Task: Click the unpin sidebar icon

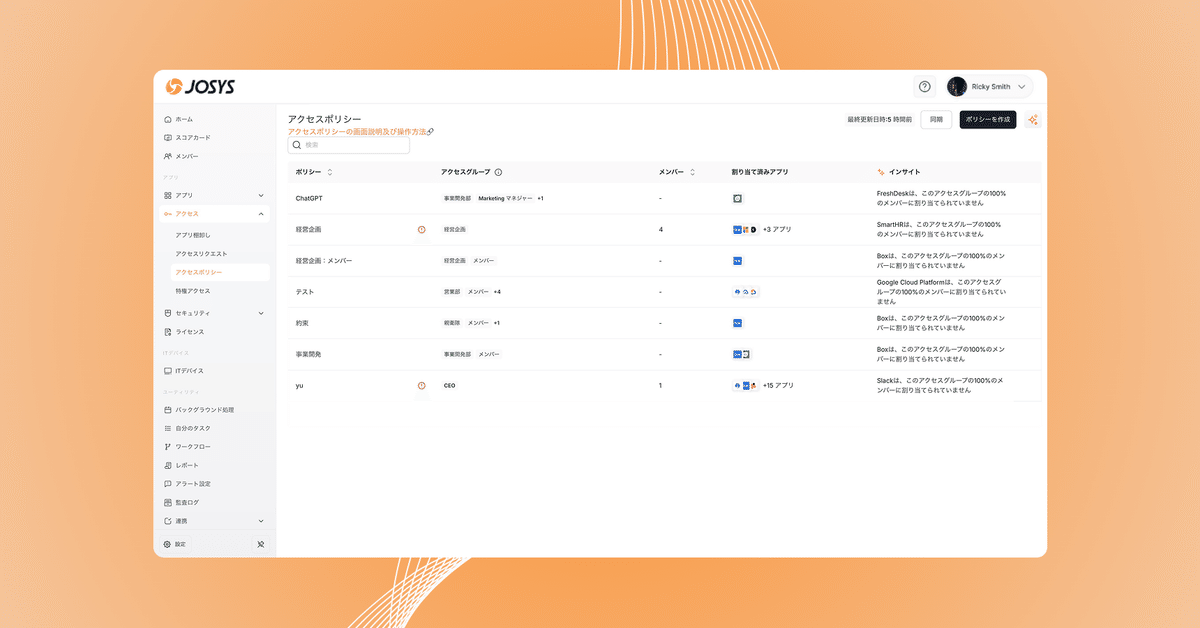Action: tap(260, 544)
